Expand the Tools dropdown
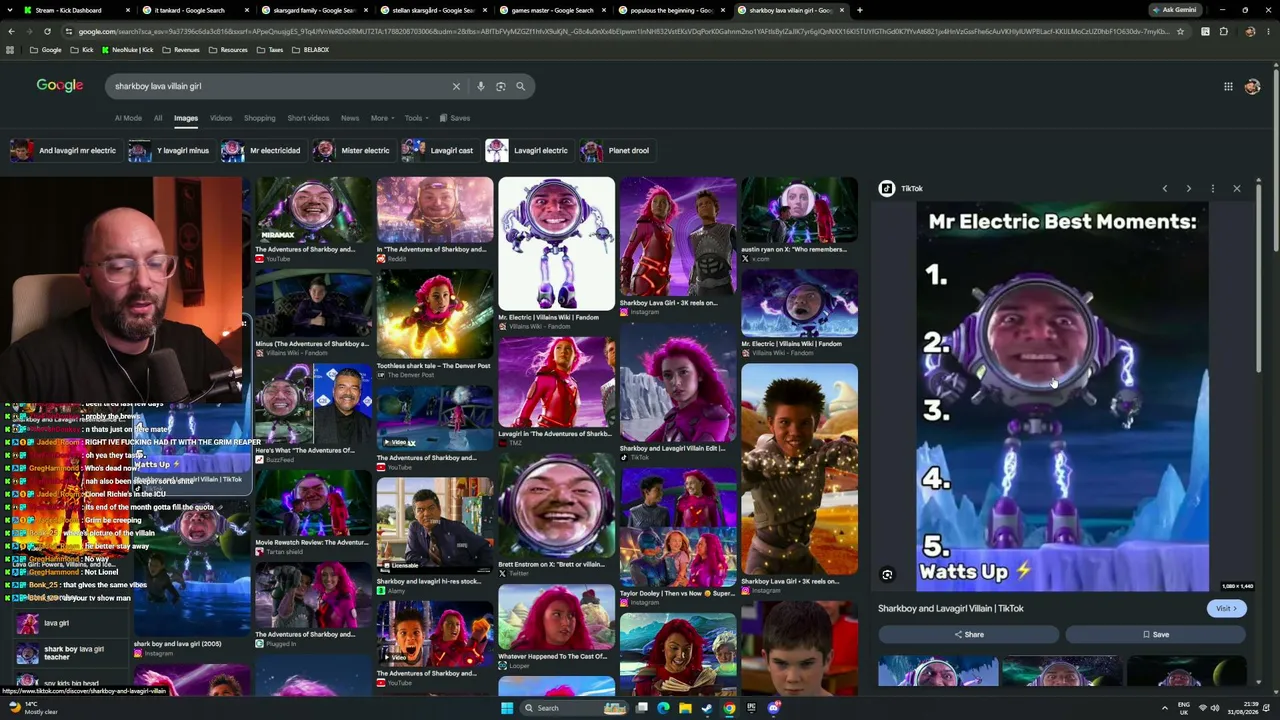Image resolution: width=1280 pixels, height=720 pixels. tap(416, 118)
